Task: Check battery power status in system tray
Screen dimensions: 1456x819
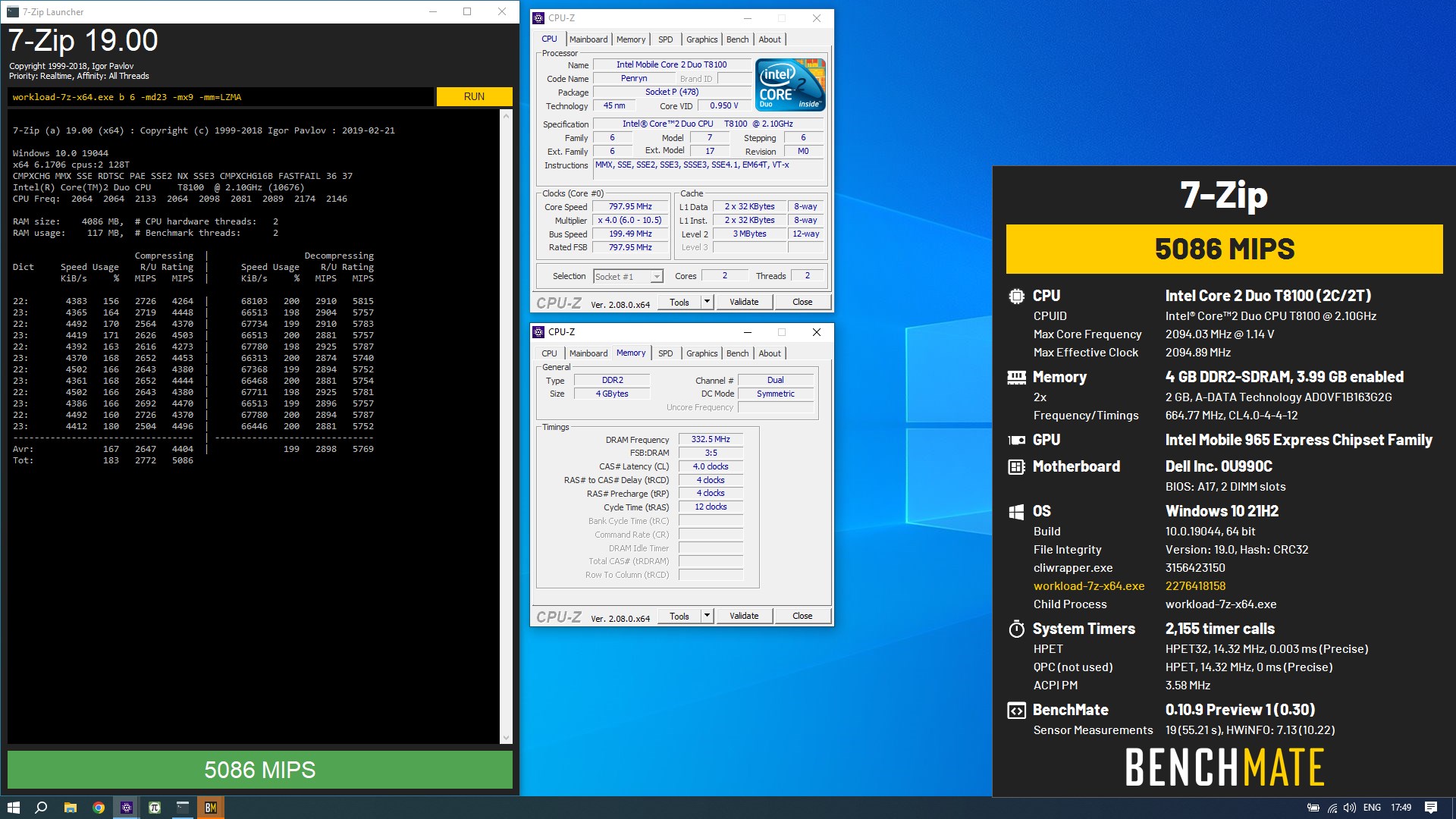Action: pyautogui.click(x=1313, y=808)
